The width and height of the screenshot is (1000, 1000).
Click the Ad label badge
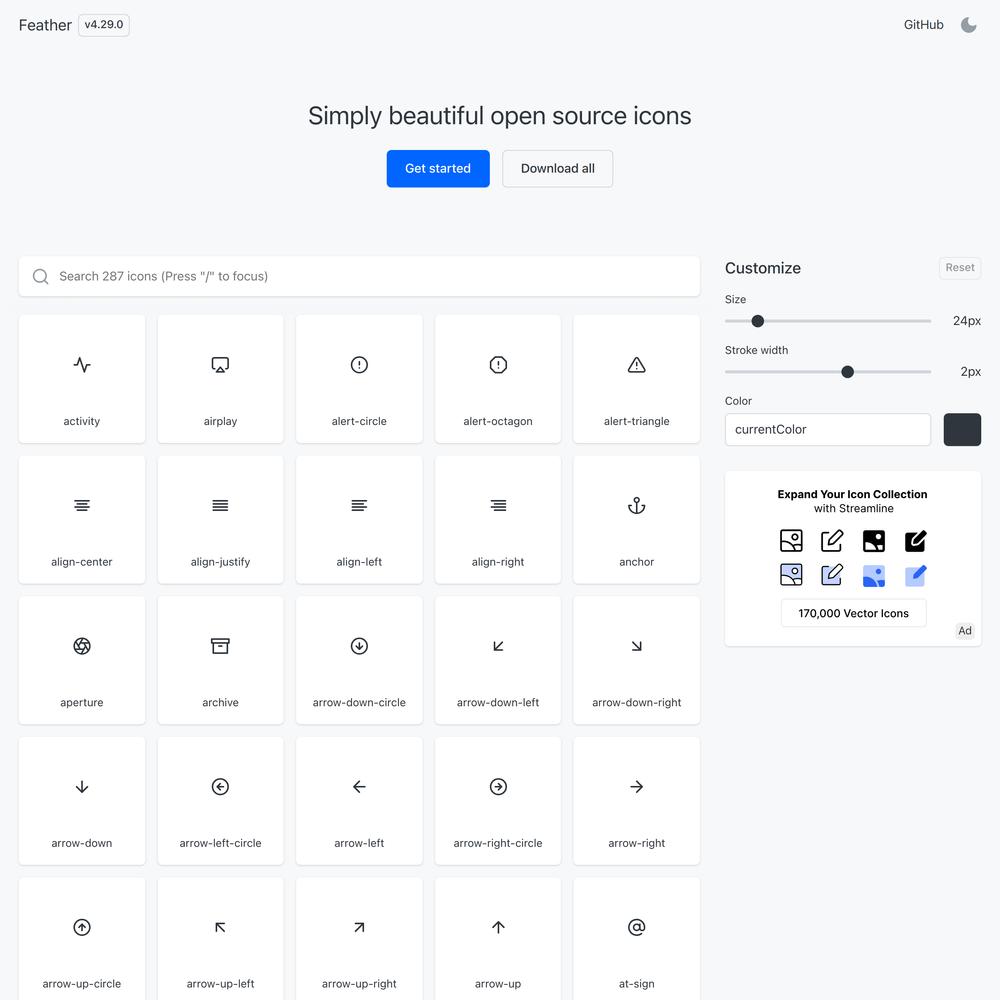964,630
